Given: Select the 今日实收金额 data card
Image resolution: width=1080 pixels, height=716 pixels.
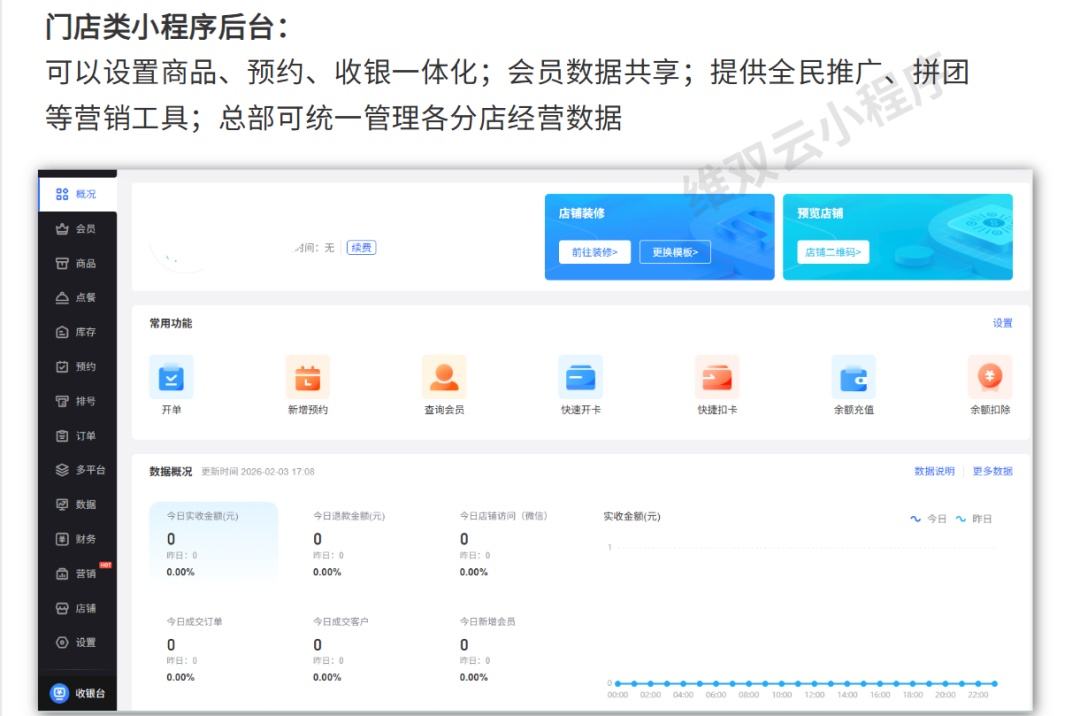Looking at the screenshot, I should click(x=213, y=541).
